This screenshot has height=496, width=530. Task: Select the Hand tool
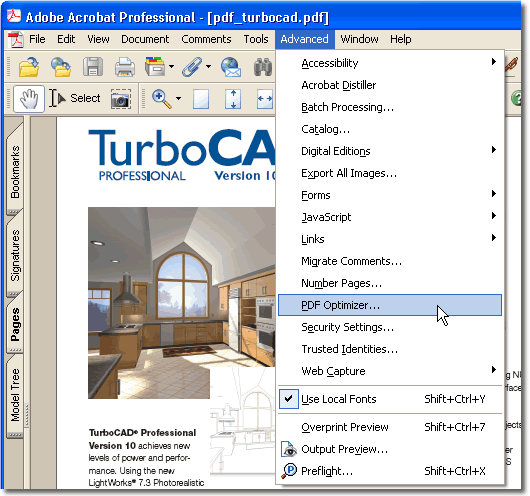(x=29, y=99)
